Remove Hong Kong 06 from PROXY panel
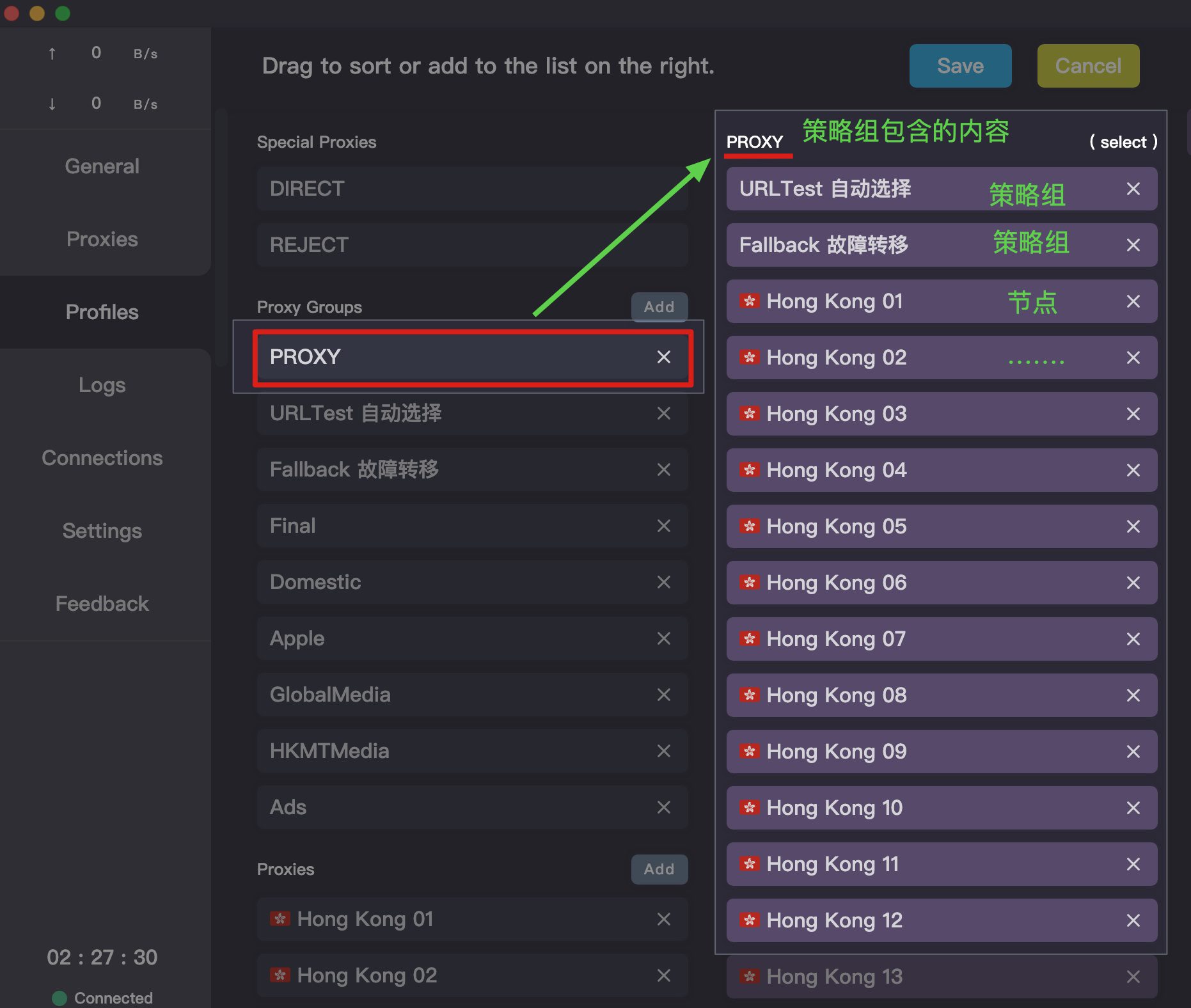 (1133, 583)
